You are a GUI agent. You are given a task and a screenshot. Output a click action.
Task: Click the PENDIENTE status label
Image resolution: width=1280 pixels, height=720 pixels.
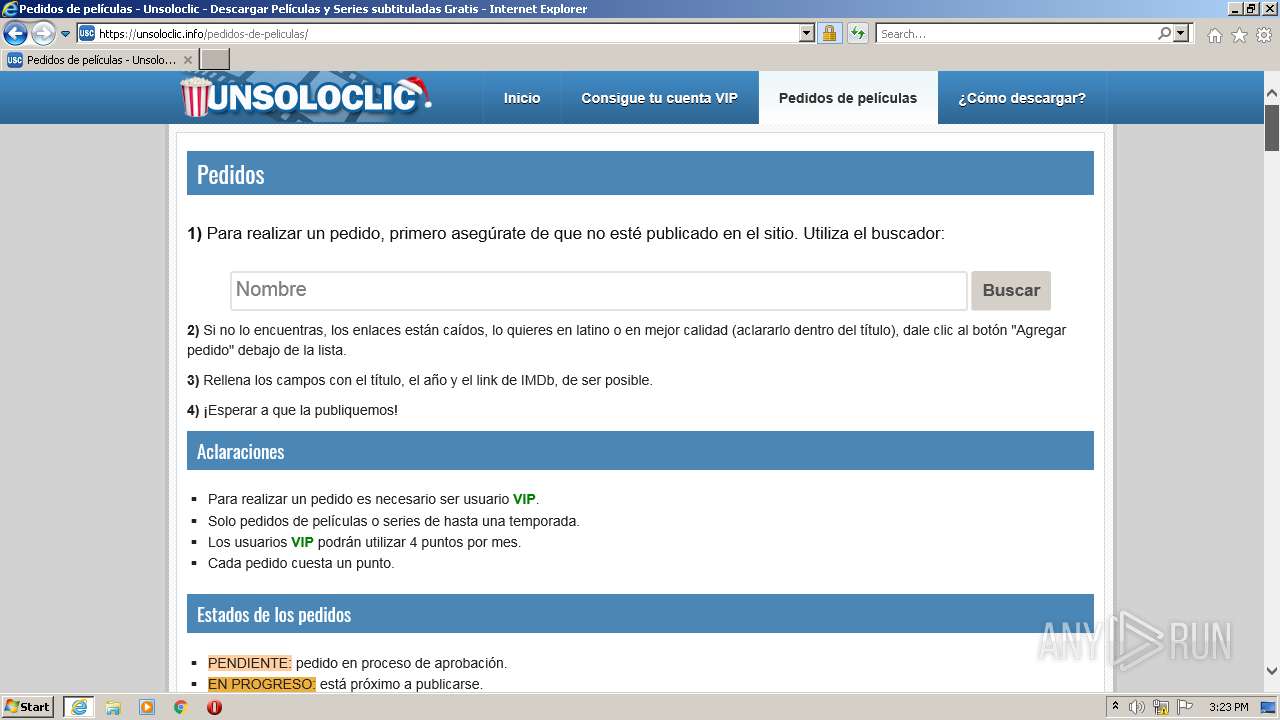pyautogui.click(x=250, y=663)
